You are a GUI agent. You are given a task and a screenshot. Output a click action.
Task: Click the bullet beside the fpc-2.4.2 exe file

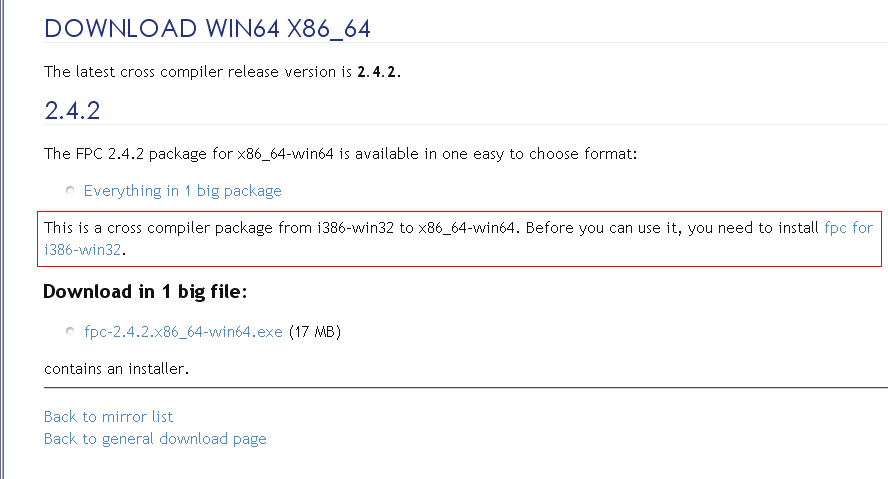[x=70, y=332]
